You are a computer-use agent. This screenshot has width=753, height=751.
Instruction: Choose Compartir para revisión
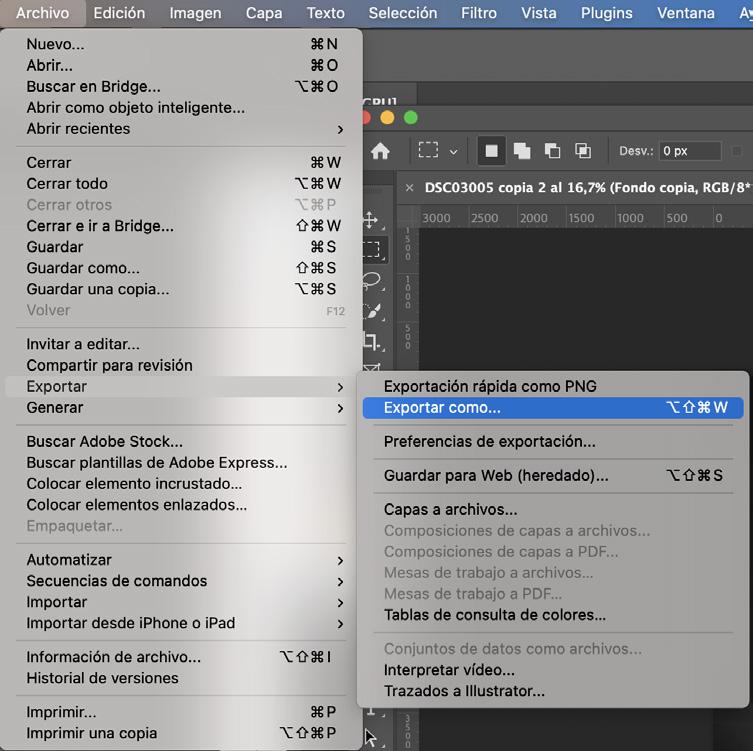click(x=182, y=365)
